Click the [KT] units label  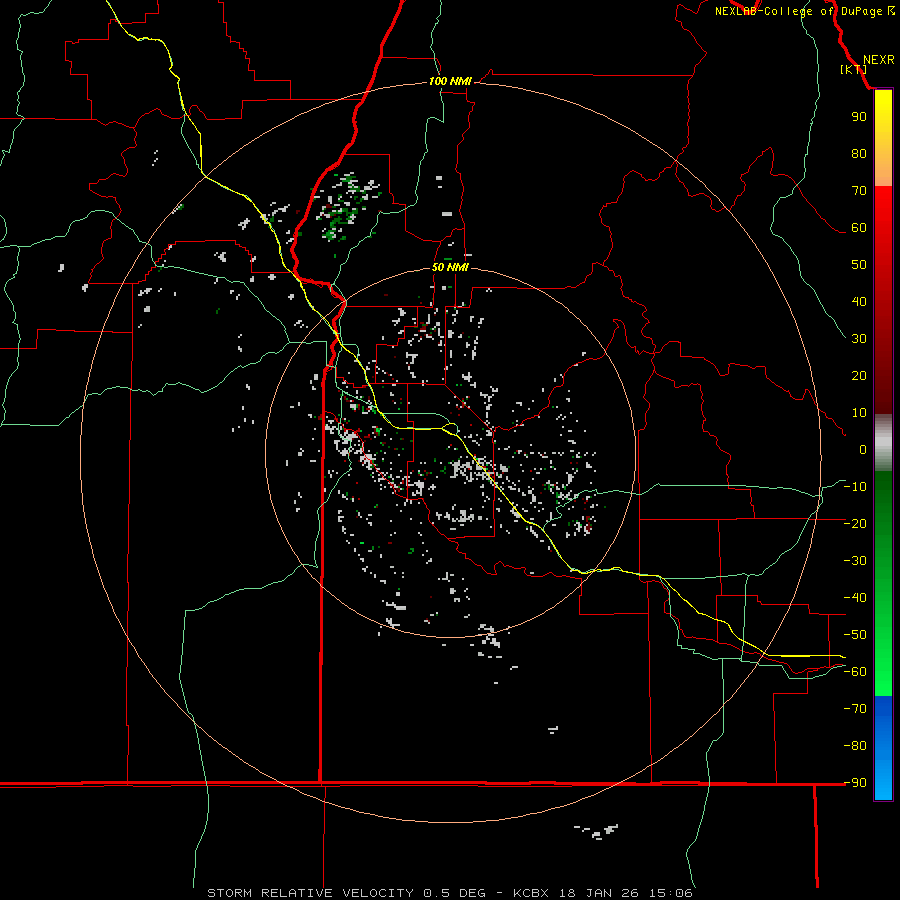[854, 69]
